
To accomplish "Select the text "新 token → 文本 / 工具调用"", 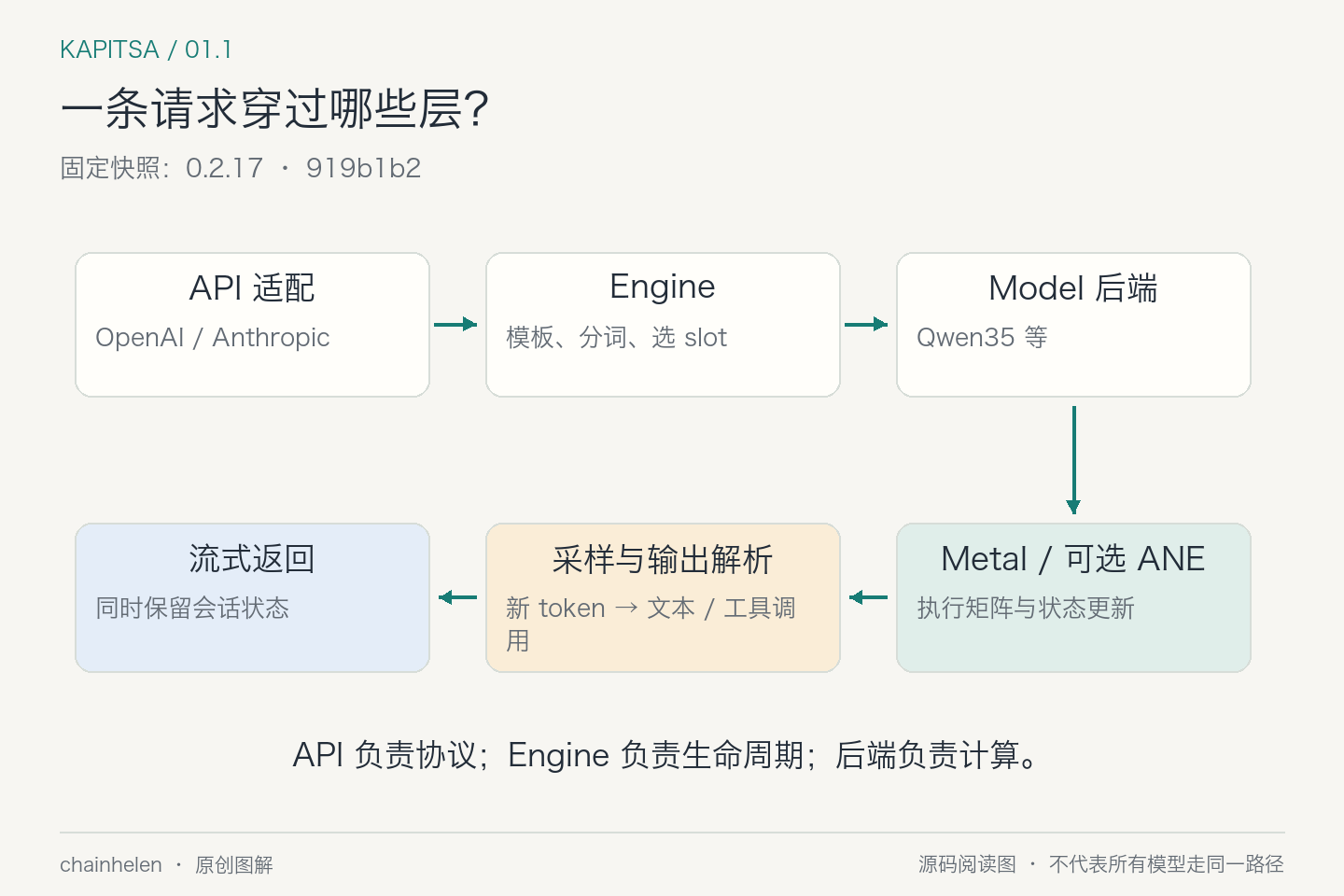I will [x=651, y=623].
